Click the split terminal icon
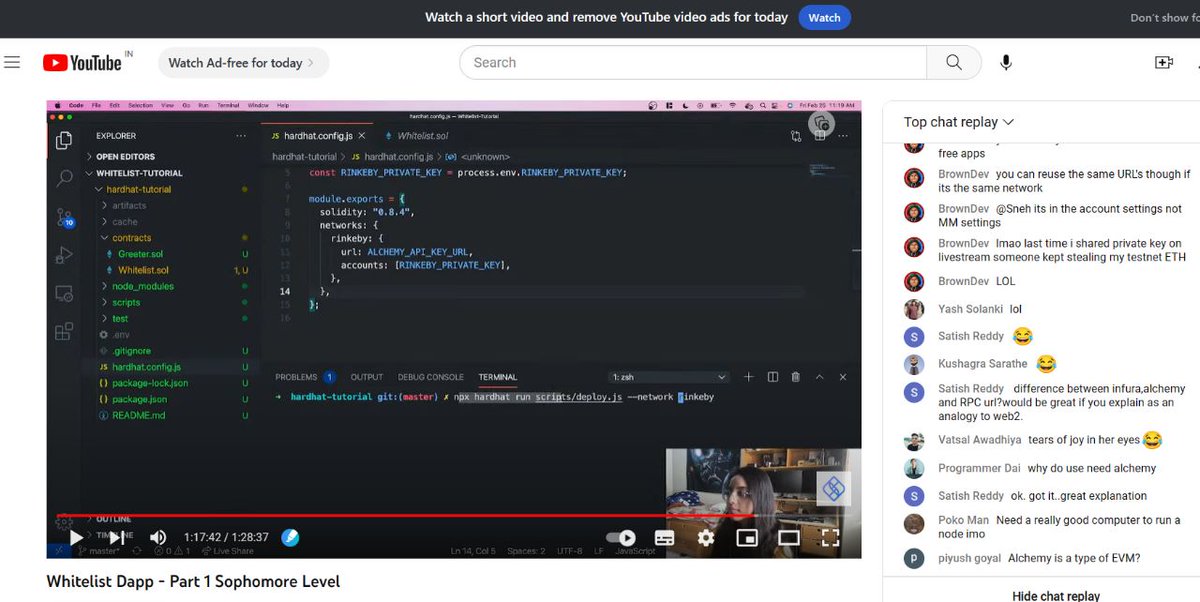The width and height of the screenshot is (1200, 602). click(x=773, y=377)
